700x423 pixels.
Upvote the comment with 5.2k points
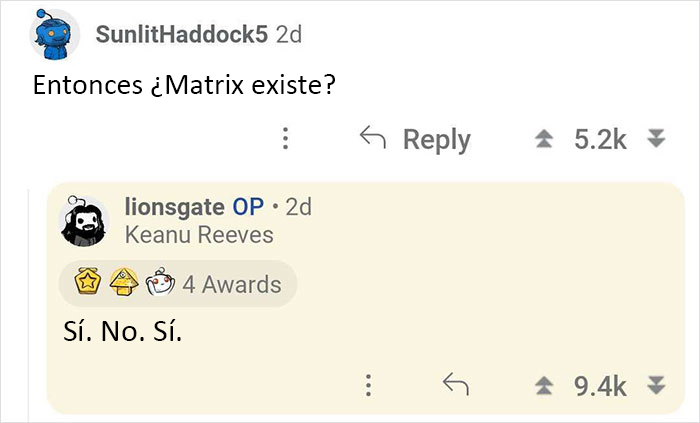coord(546,139)
